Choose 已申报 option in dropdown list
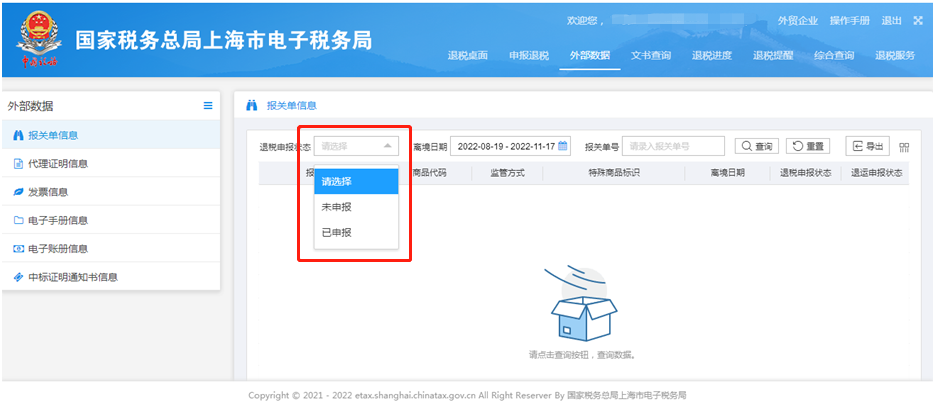This screenshot has height=411, width=935. (356, 233)
